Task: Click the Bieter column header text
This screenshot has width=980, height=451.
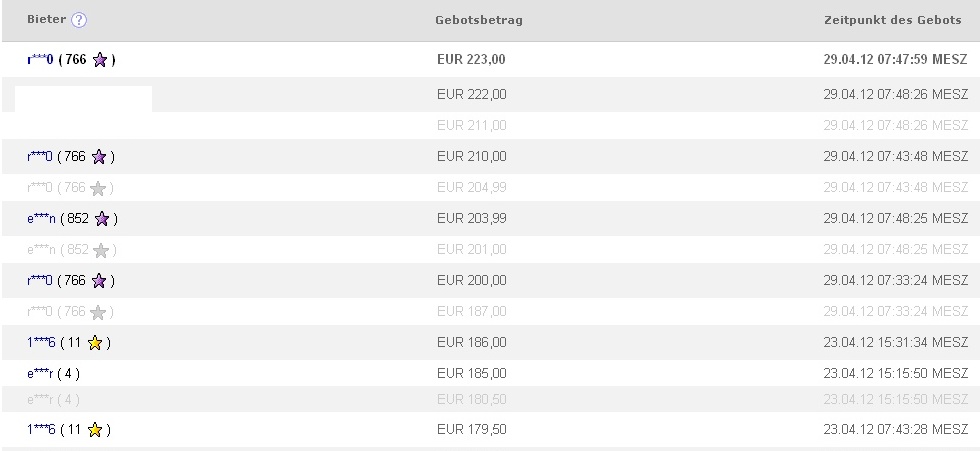Action: pyautogui.click(x=46, y=20)
